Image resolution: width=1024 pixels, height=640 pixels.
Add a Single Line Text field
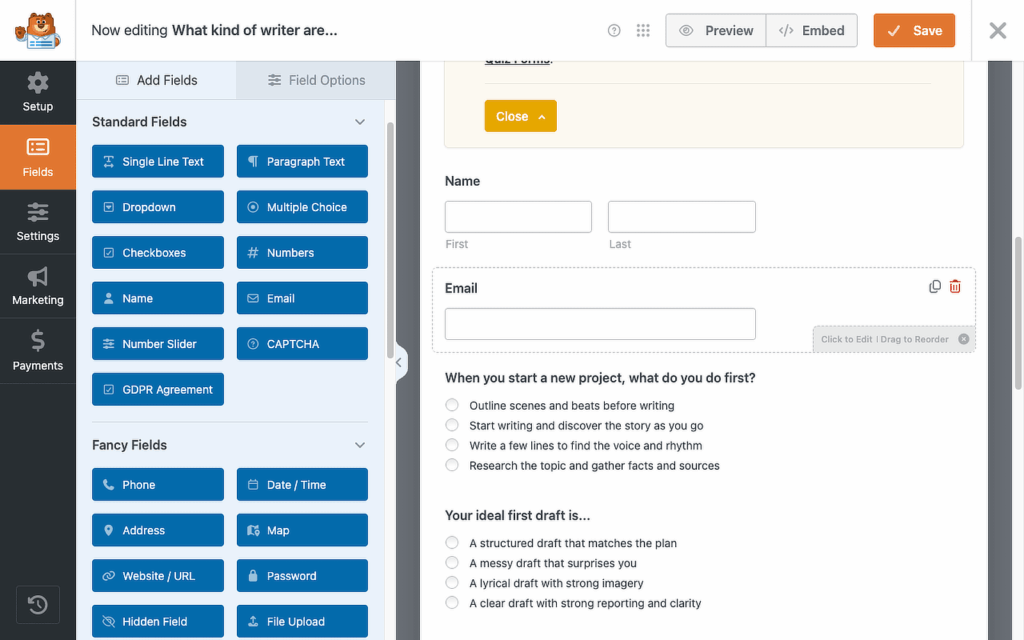pyautogui.click(x=158, y=161)
